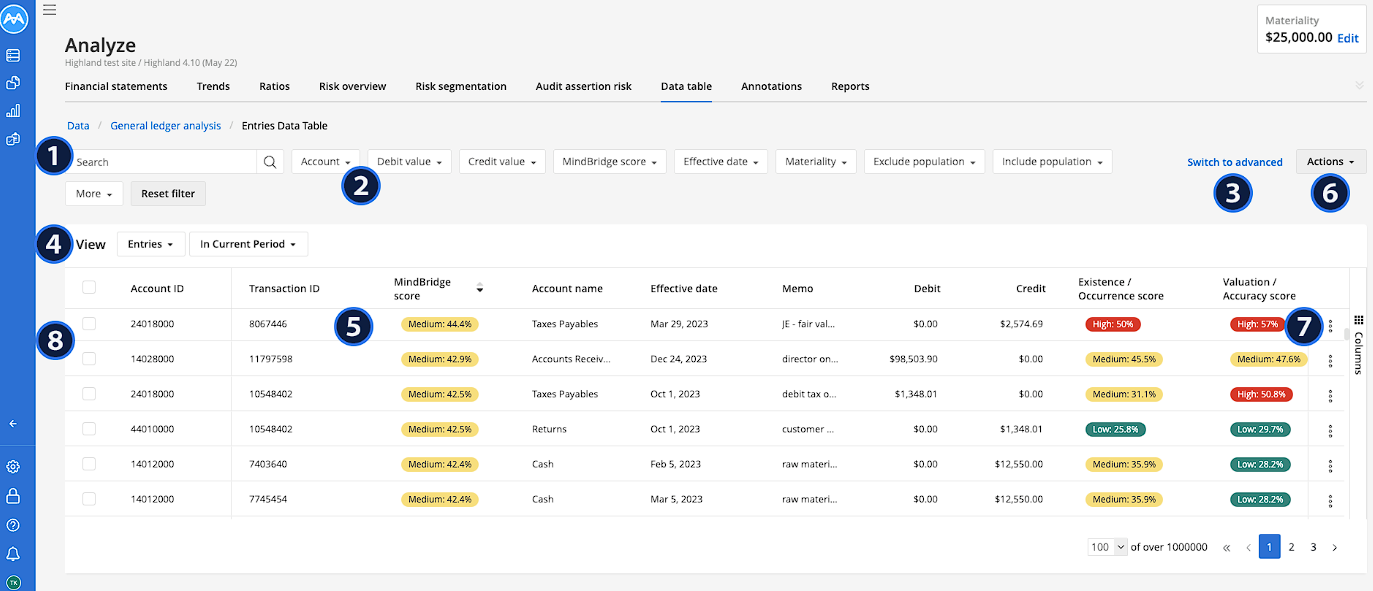Viewport: 1373px width, 591px height.
Task: Go to page 2
Action: click(1291, 547)
